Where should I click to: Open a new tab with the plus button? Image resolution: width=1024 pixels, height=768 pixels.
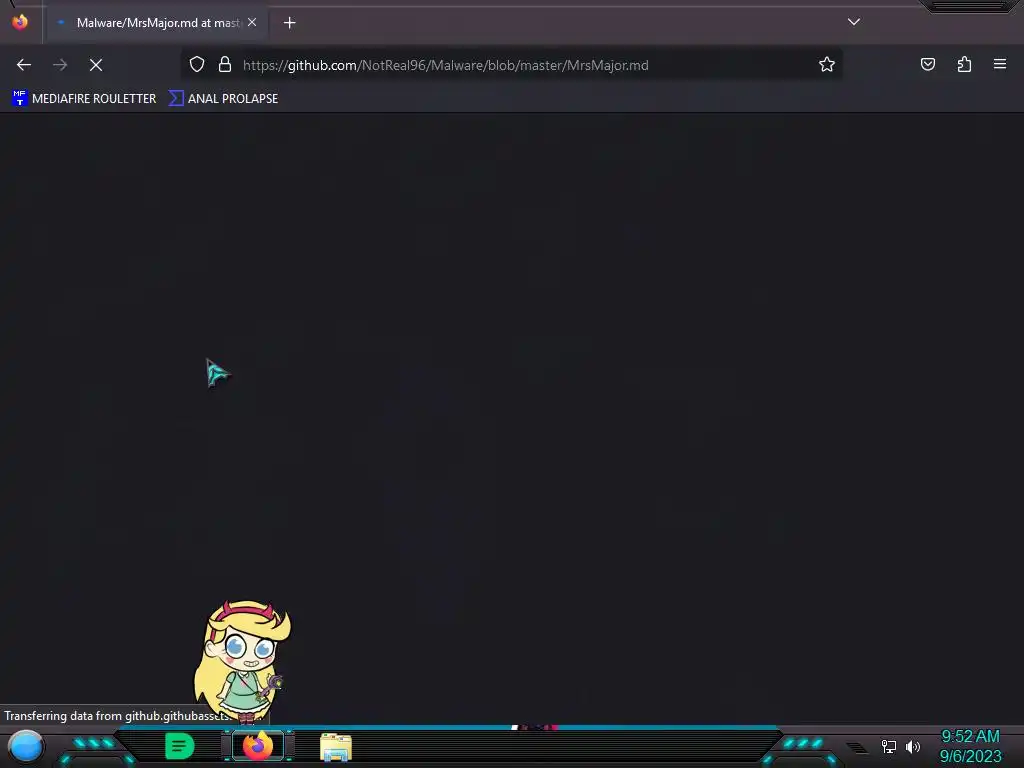289,23
